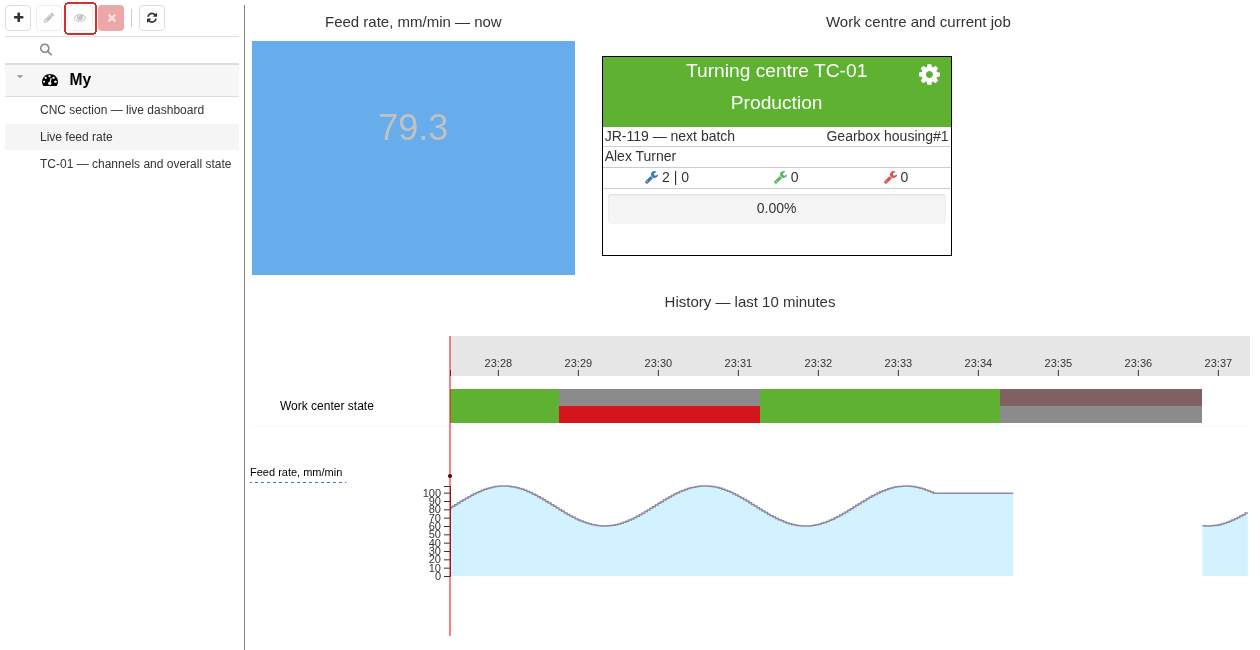The width and height of the screenshot is (1260, 650).
Task: Open the gear settings on TC-01 card
Action: pyautogui.click(x=929, y=74)
